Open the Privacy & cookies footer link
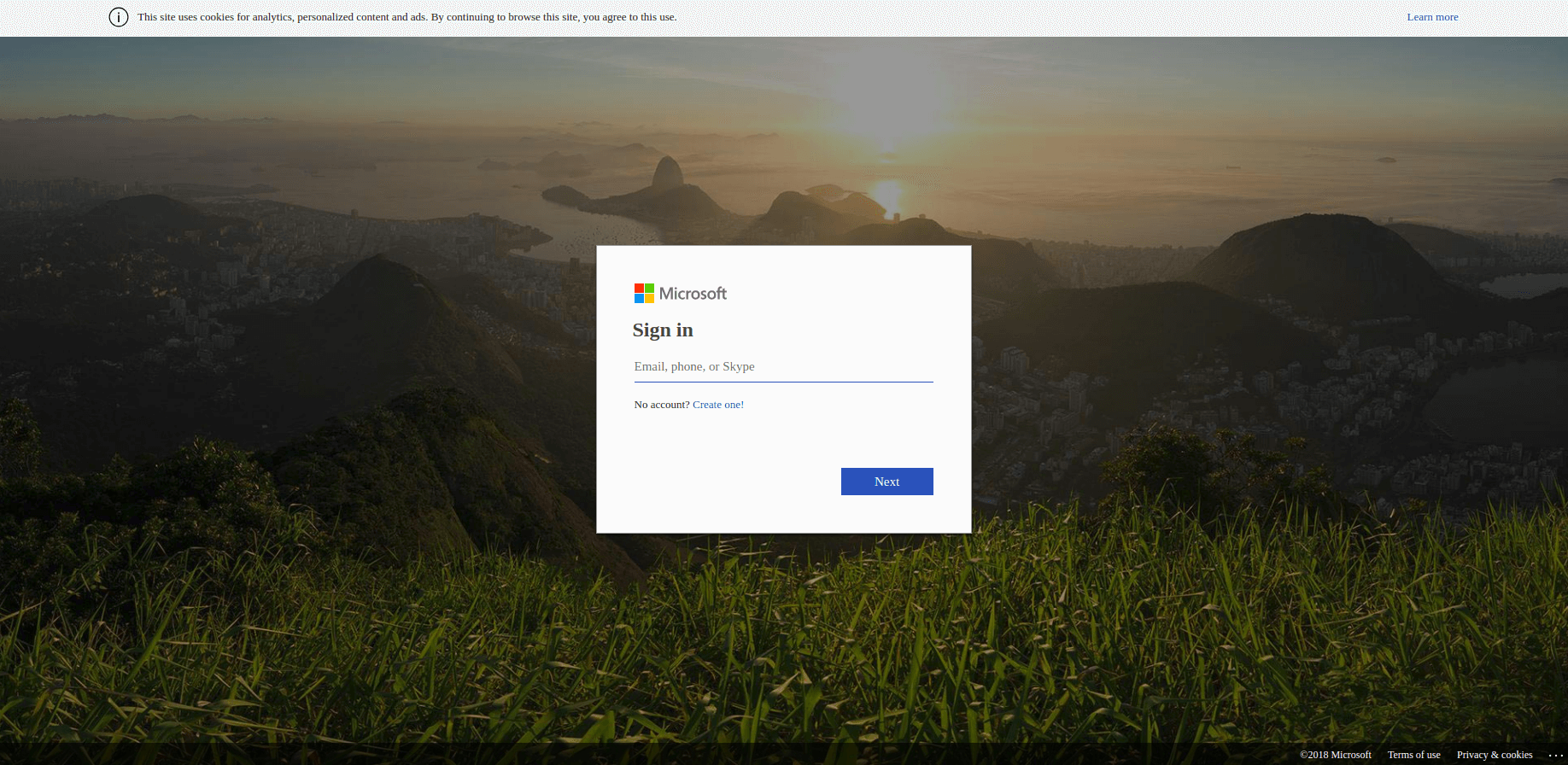 tap(1495, 755)
